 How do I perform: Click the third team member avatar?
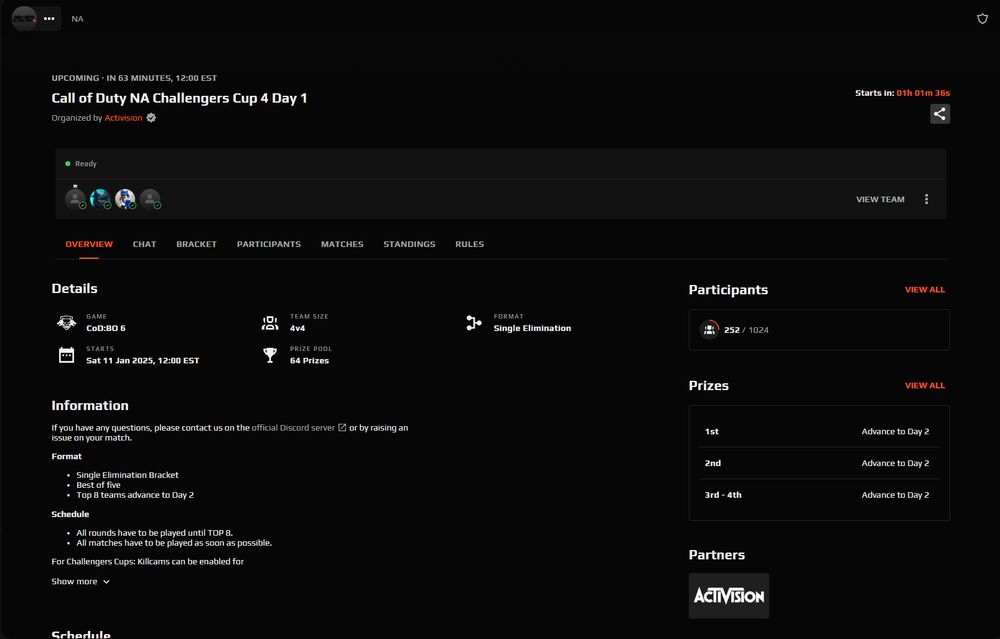[125, 198]
